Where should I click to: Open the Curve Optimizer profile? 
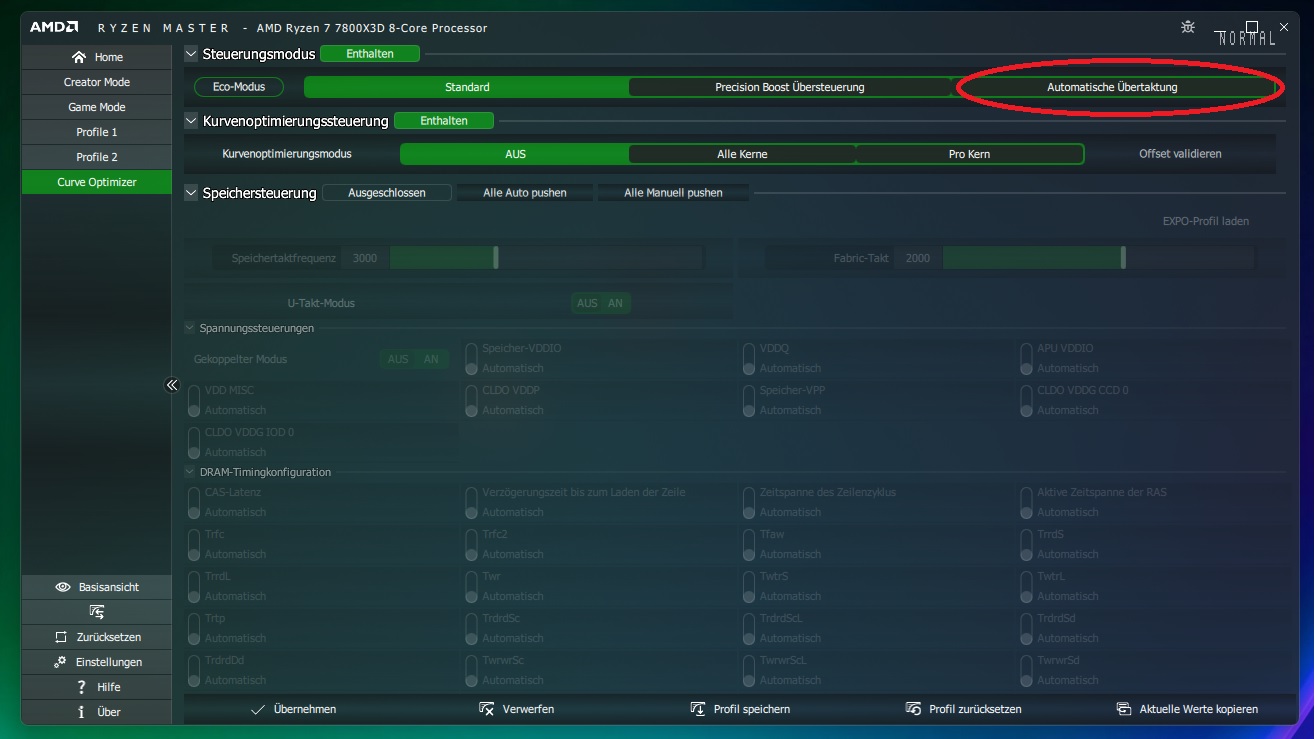[x=97, y=182]
